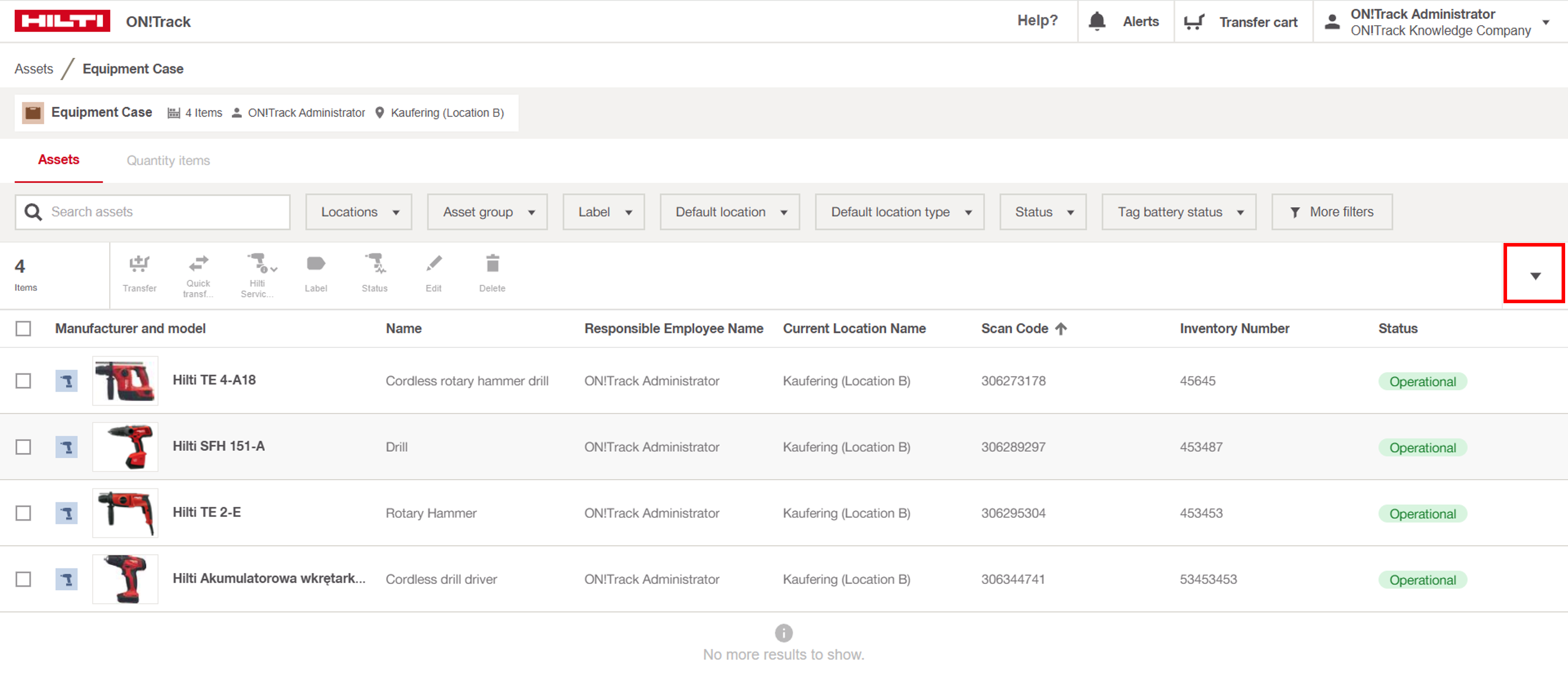Sort by Responsible Employee Name column
This screenshot has width=1568, height=683.
(x=674, y=329)
